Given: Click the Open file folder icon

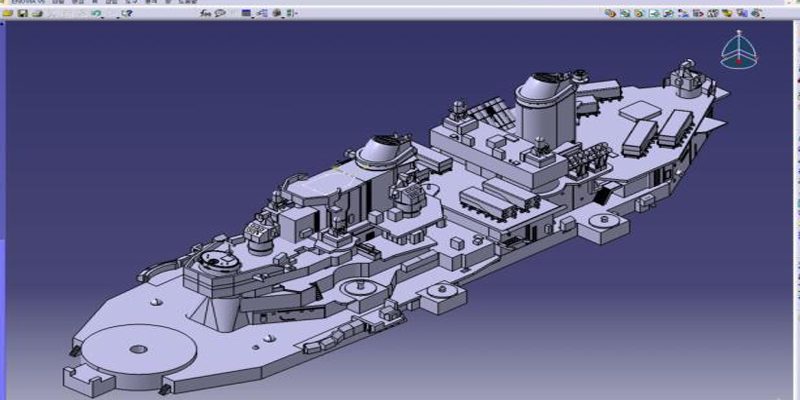Looking at the screenshot, I should 8,14.
